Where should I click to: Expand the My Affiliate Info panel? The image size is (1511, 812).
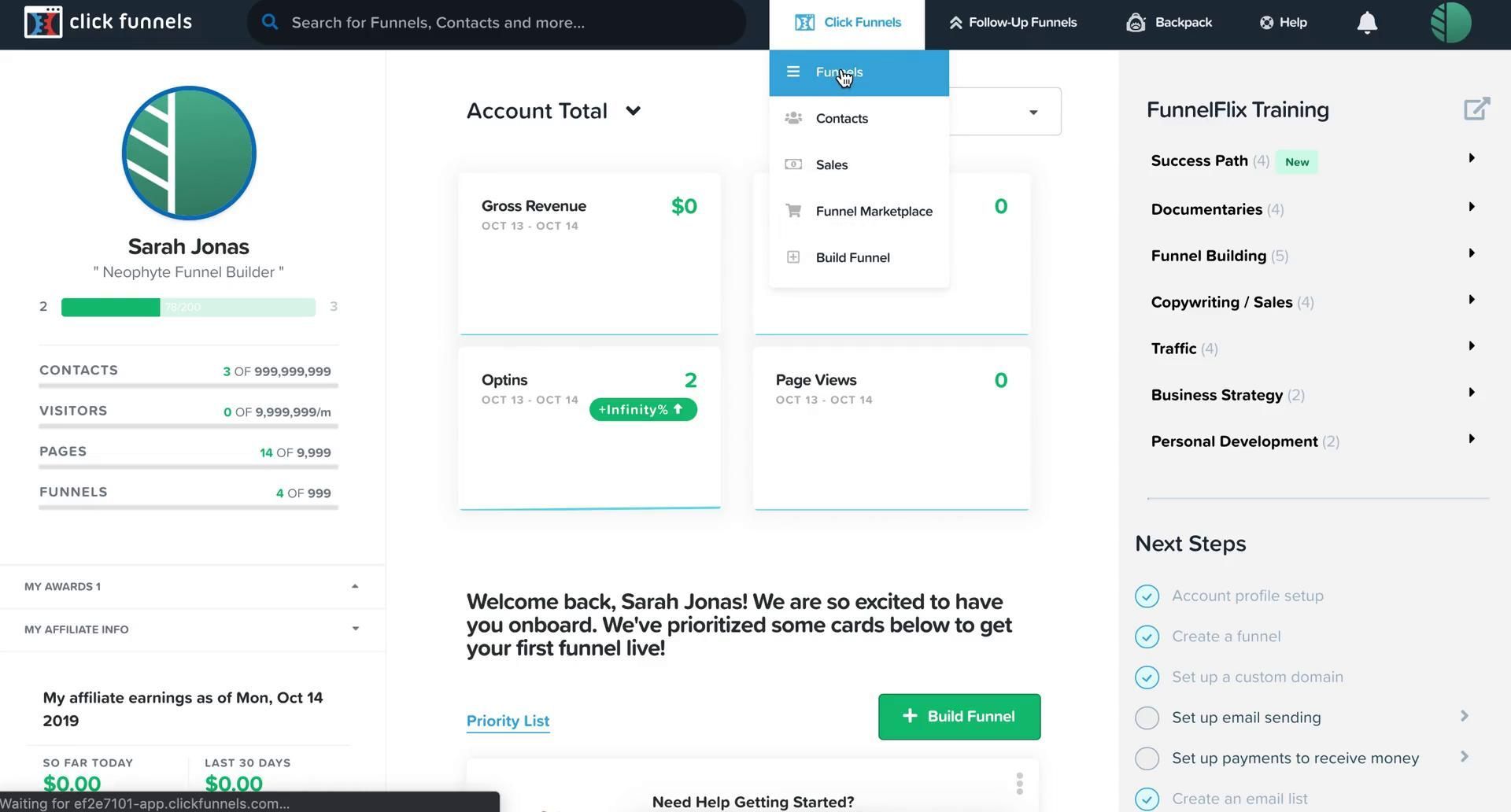pos(355,629)
